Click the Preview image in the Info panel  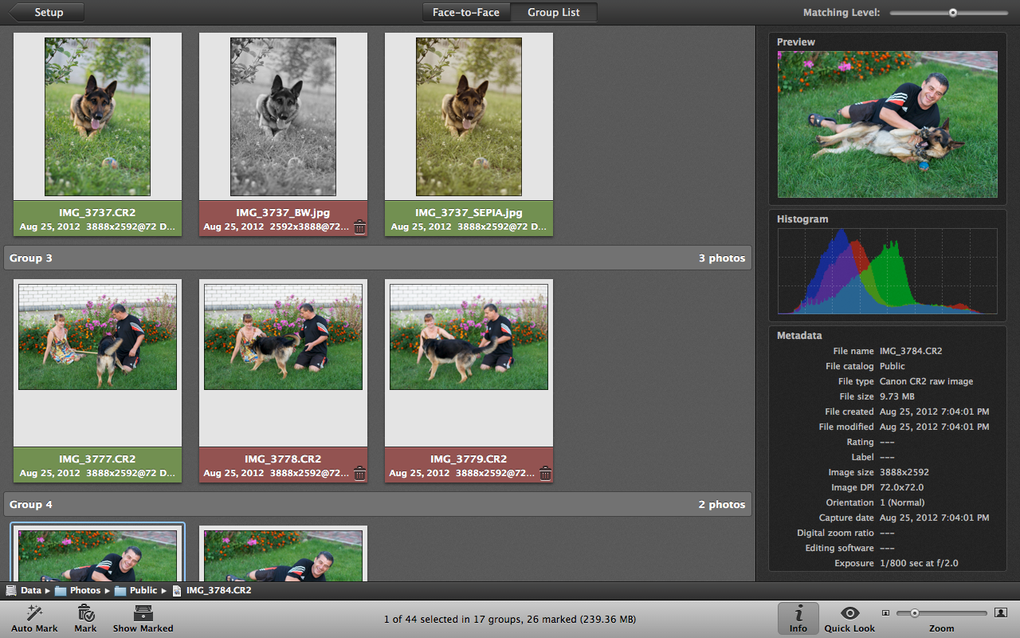[x=887, y=124]
